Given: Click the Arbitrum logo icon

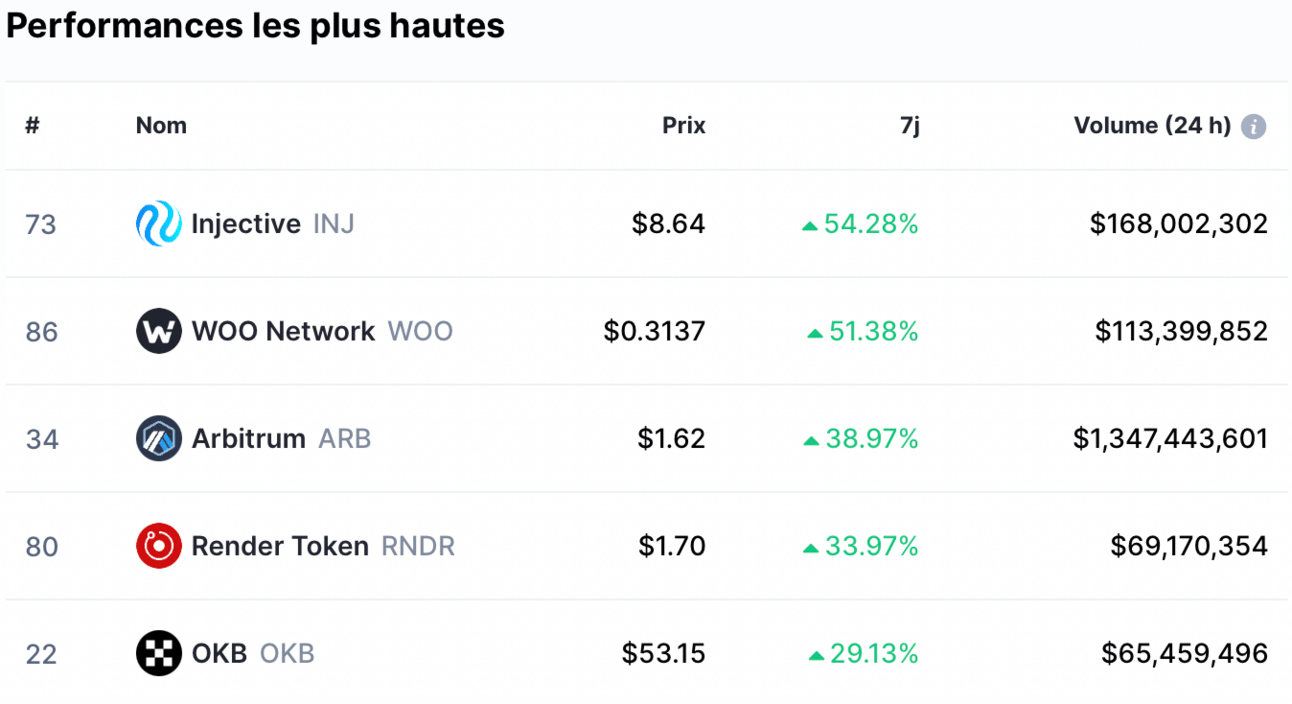Looking at the screenshot, I should [x=158, y=438].
